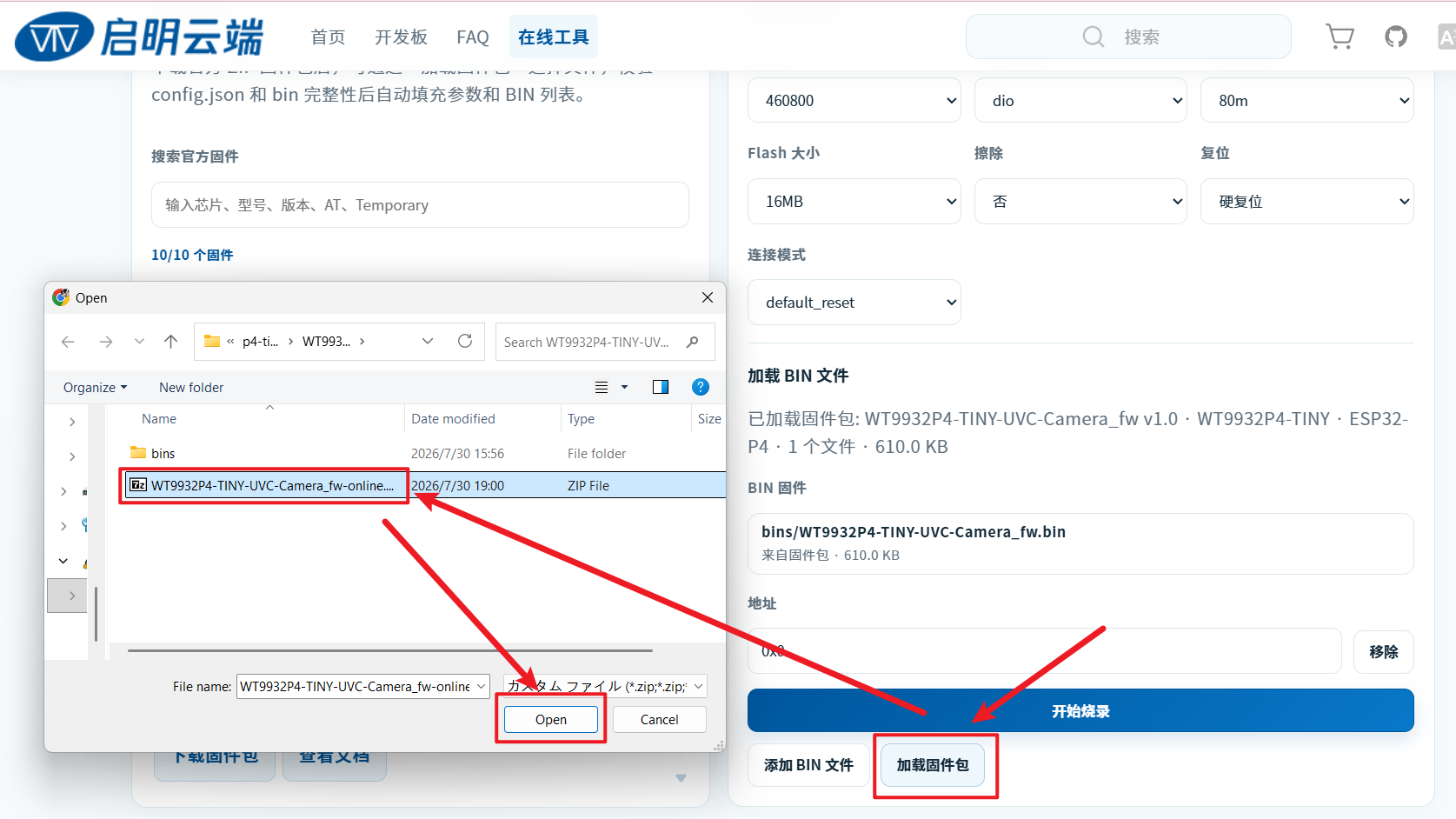Go to 开发板 tab
Image resolution: width=1456 pixels, height=819 pixels.
click(x=401, y=37)
